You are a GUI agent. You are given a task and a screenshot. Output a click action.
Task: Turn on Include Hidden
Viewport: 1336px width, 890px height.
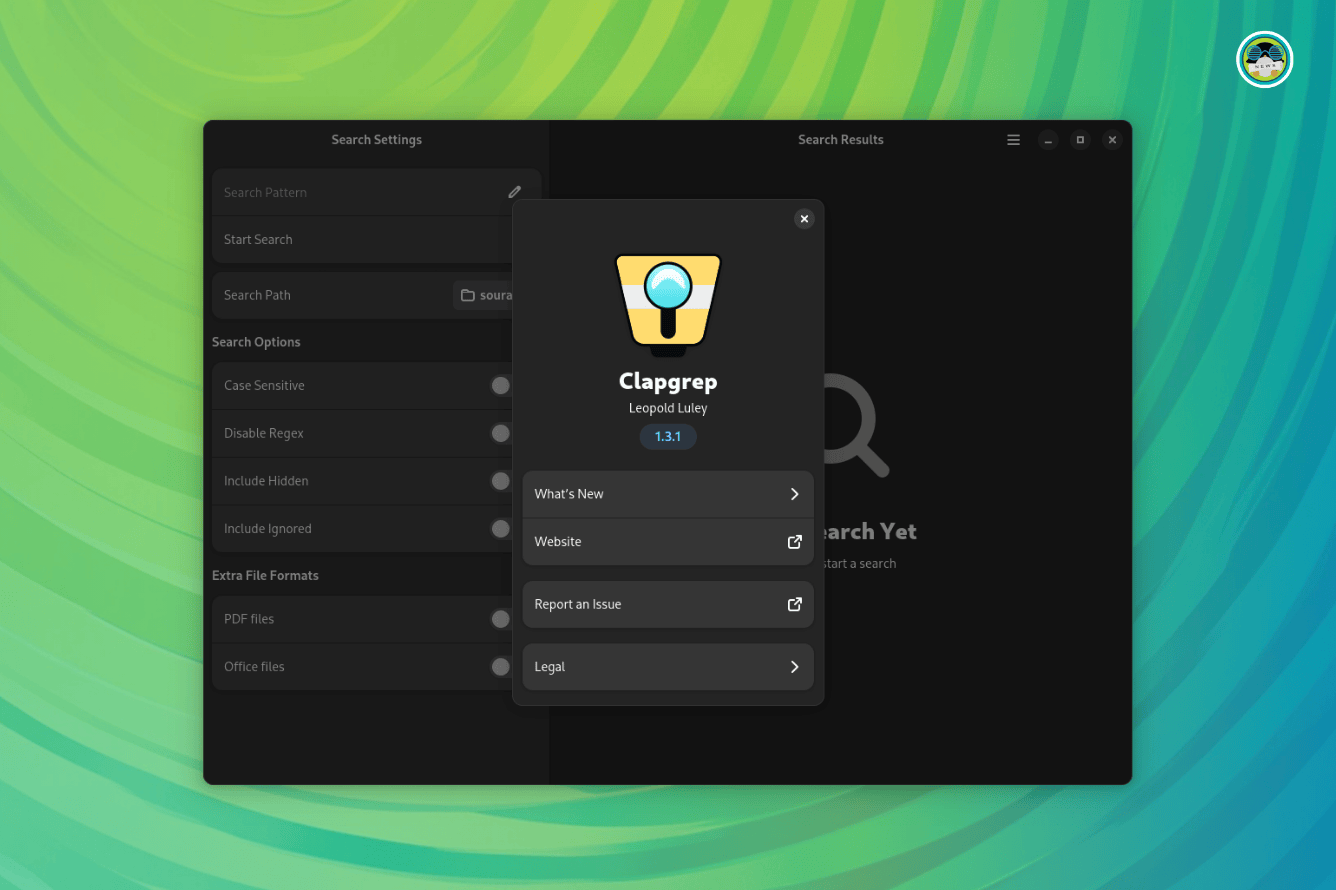click(501, 481)
